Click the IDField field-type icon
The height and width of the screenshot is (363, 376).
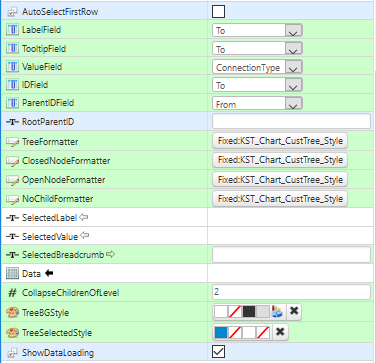12,85
